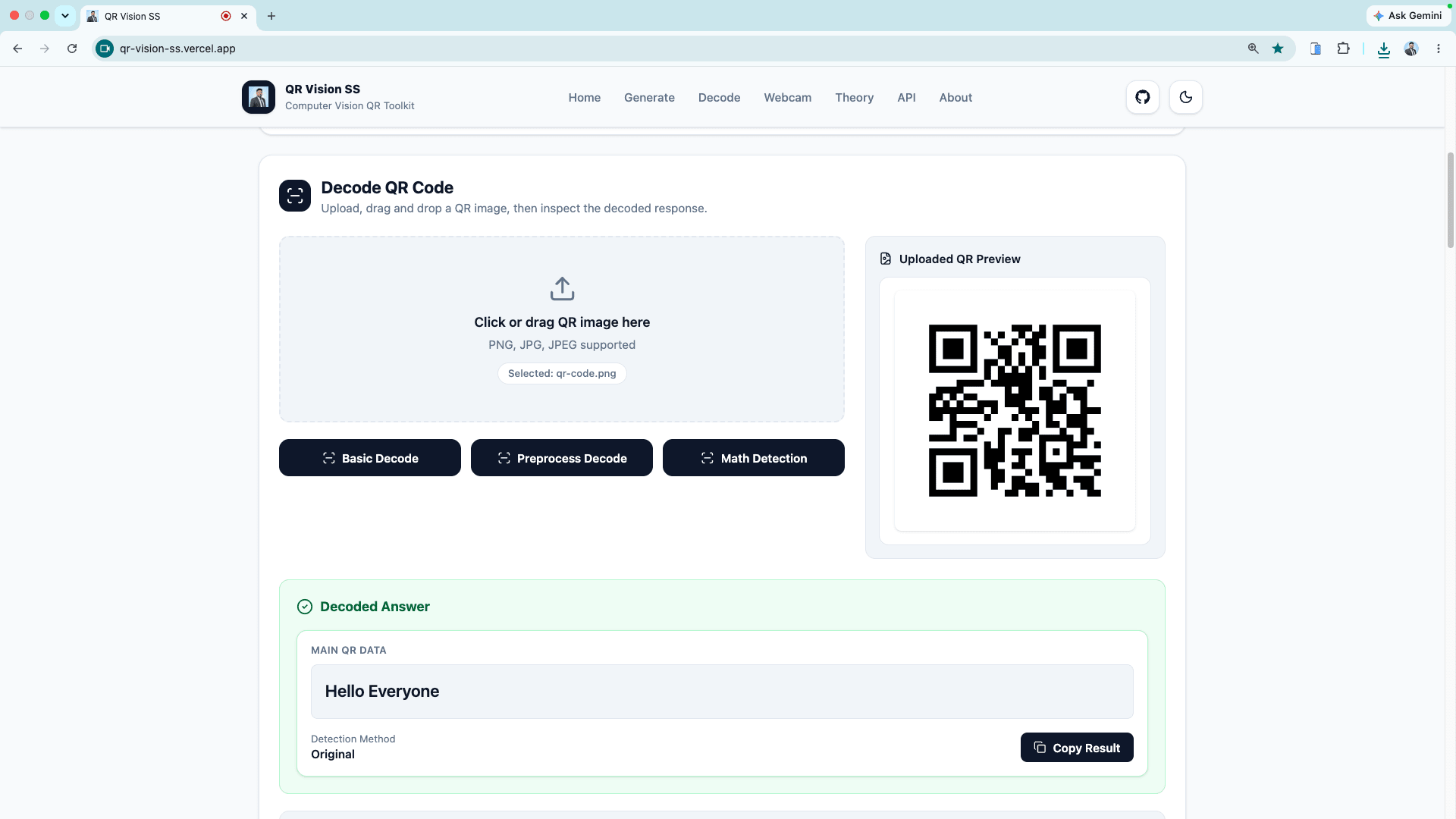Click the Uploaded QR Preview file icon
Viewport: 1456px width, 819px height.
point(885,259)
